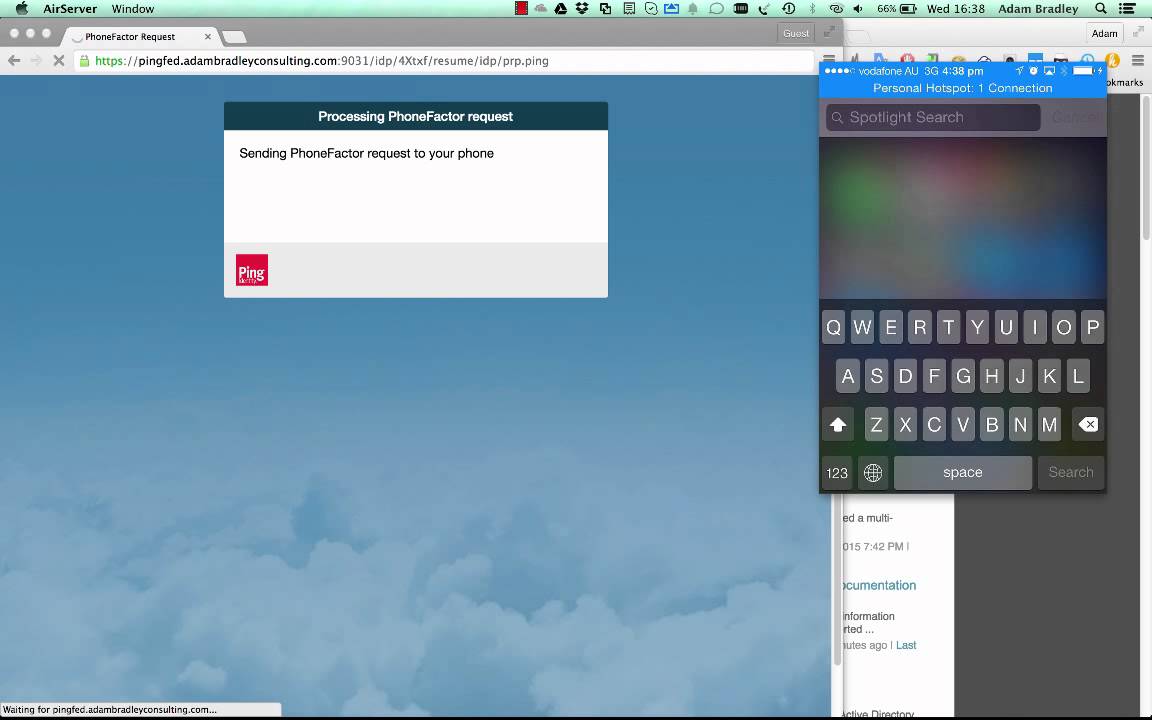This screenshot has height=720, width=1152.
Task: Click the Guest profile button
Action: pos(796,33)
